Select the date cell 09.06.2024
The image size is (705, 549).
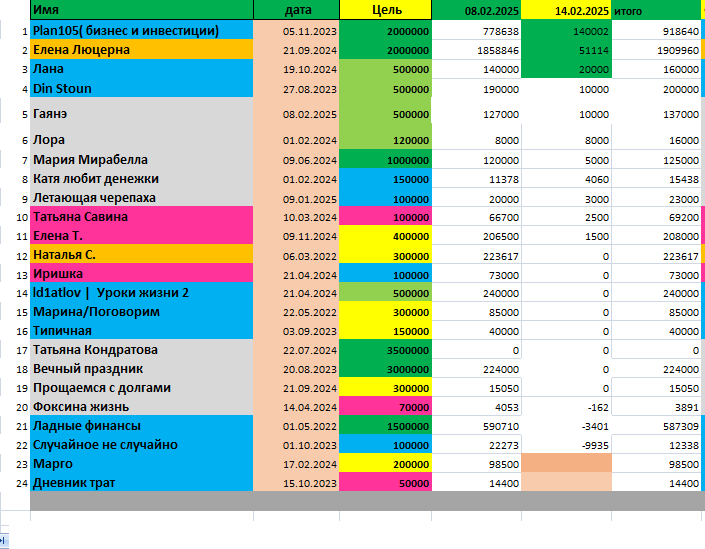pyautogui.click(x=296, y=160)
